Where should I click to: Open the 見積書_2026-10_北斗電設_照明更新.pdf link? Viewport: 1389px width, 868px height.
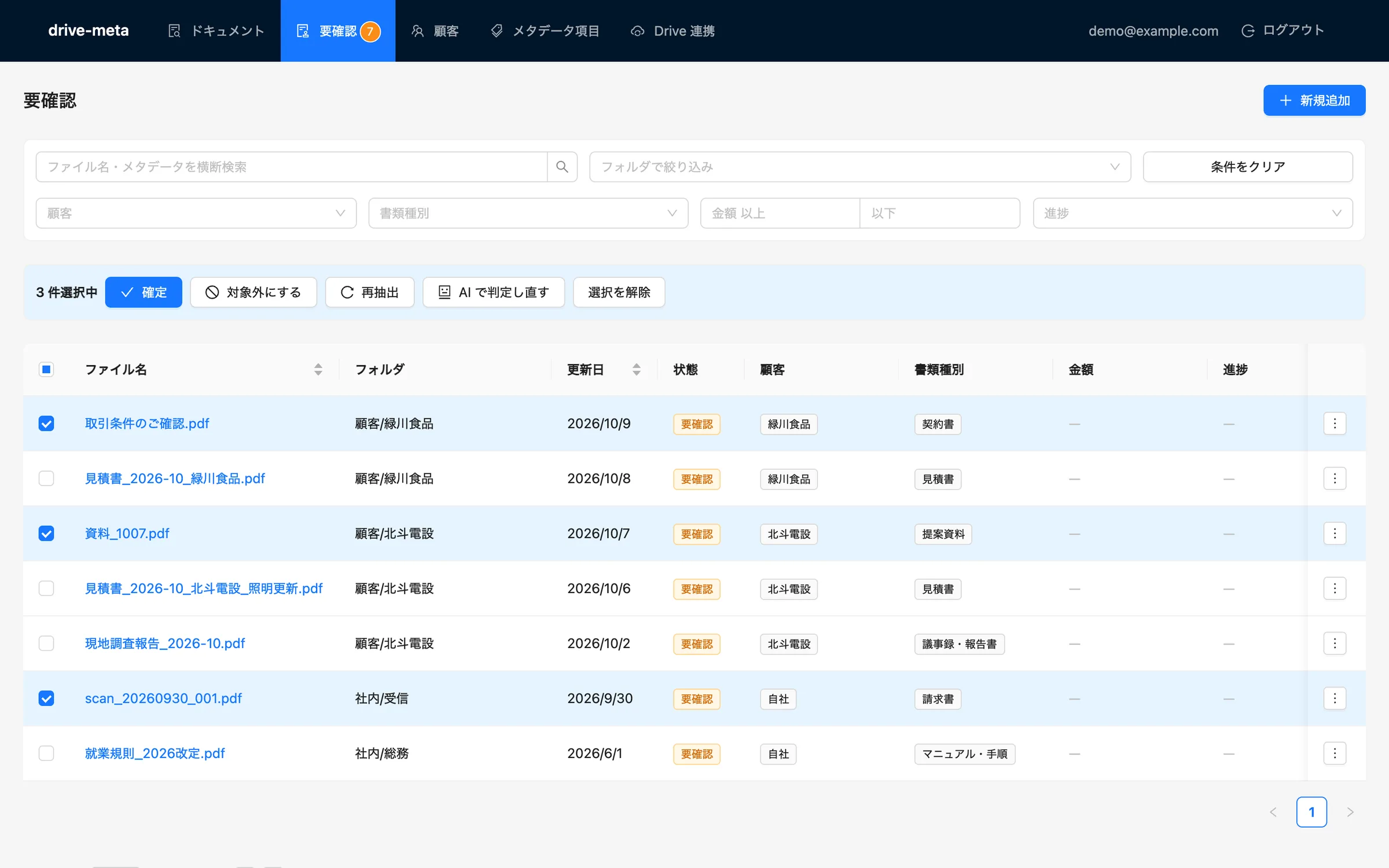[x=204, y=589]
